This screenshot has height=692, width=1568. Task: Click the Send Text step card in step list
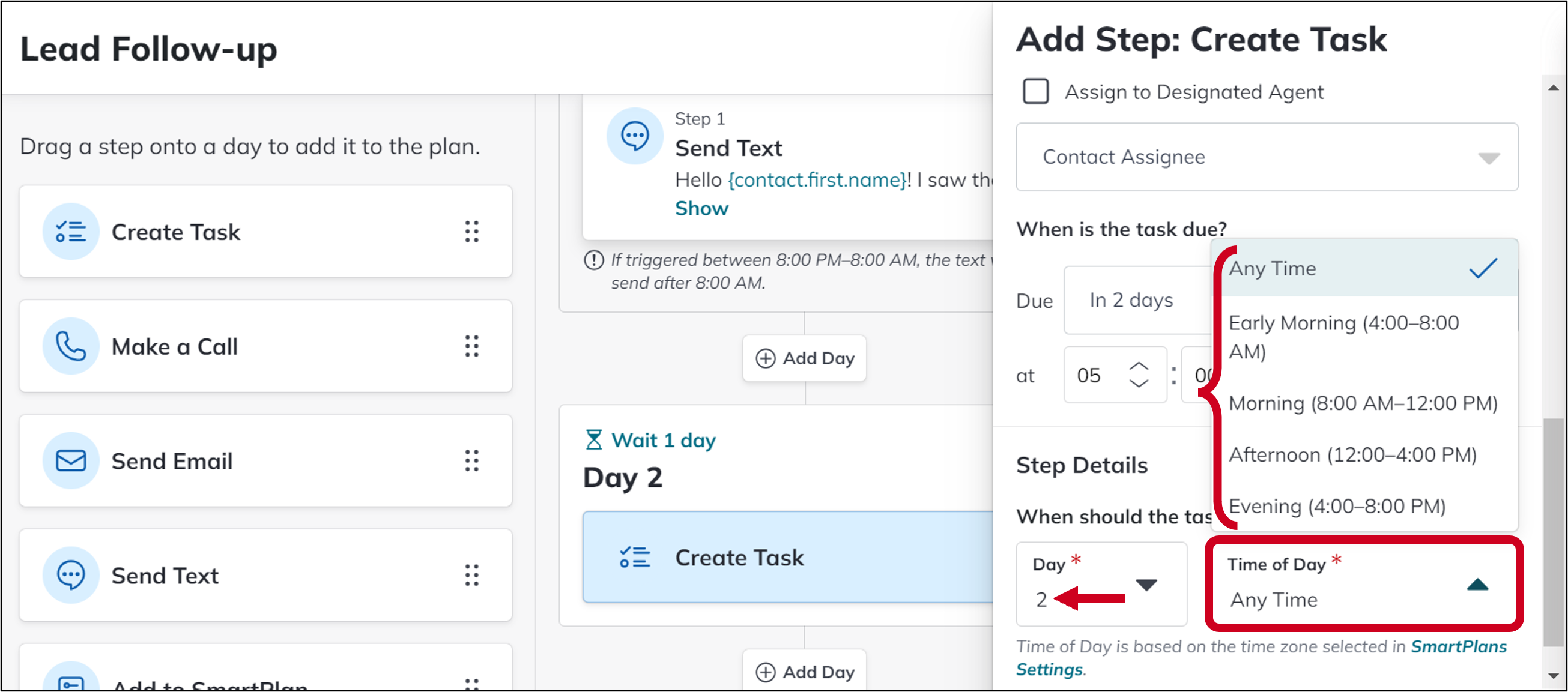(265, 574)
